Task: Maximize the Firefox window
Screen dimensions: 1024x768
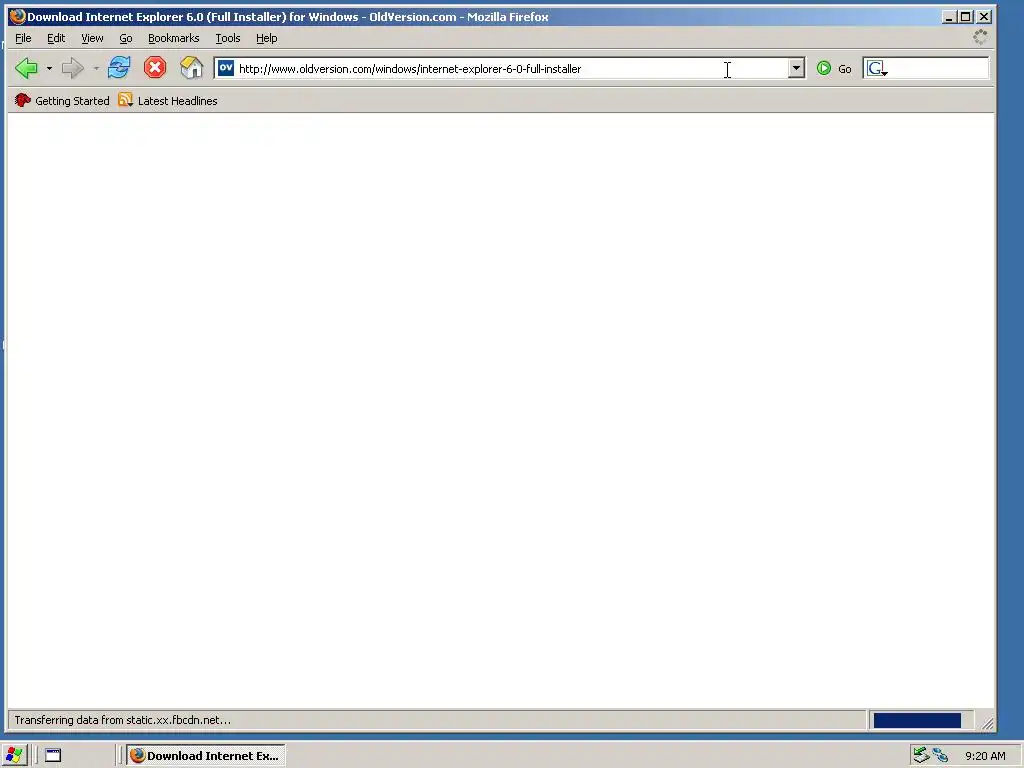Action: [x=966, y=17]
